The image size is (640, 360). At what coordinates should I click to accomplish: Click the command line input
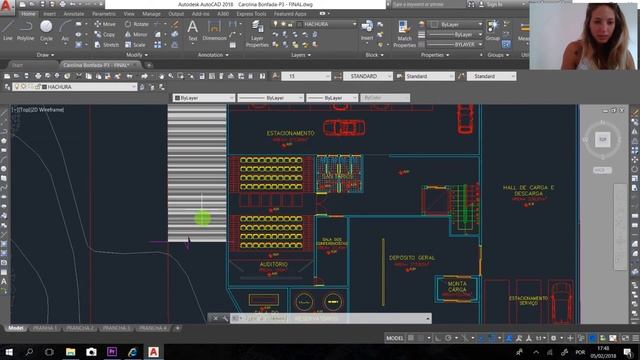tap(330, 318)
